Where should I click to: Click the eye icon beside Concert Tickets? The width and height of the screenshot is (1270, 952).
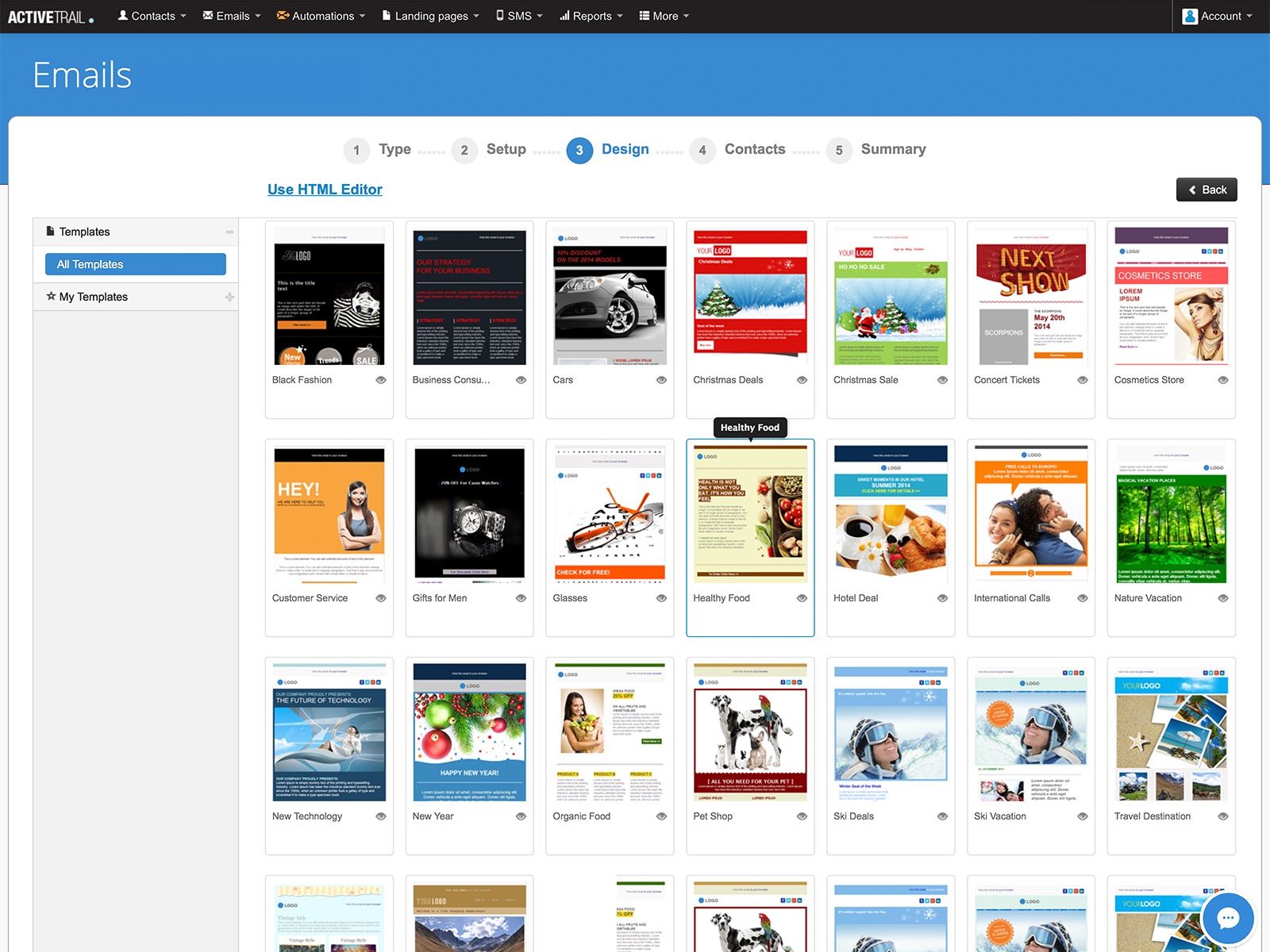tap(1083, 380)
